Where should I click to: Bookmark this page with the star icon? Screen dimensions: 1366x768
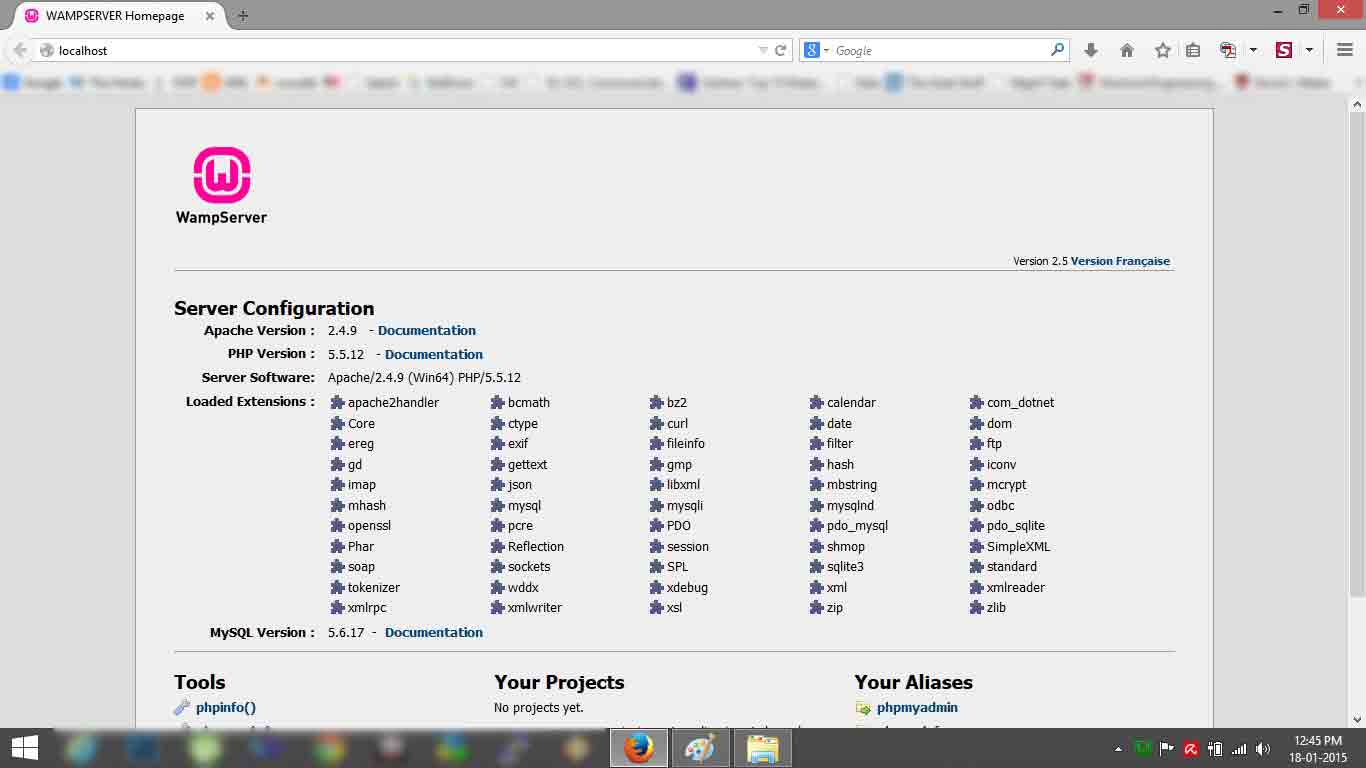(1162, 50)
